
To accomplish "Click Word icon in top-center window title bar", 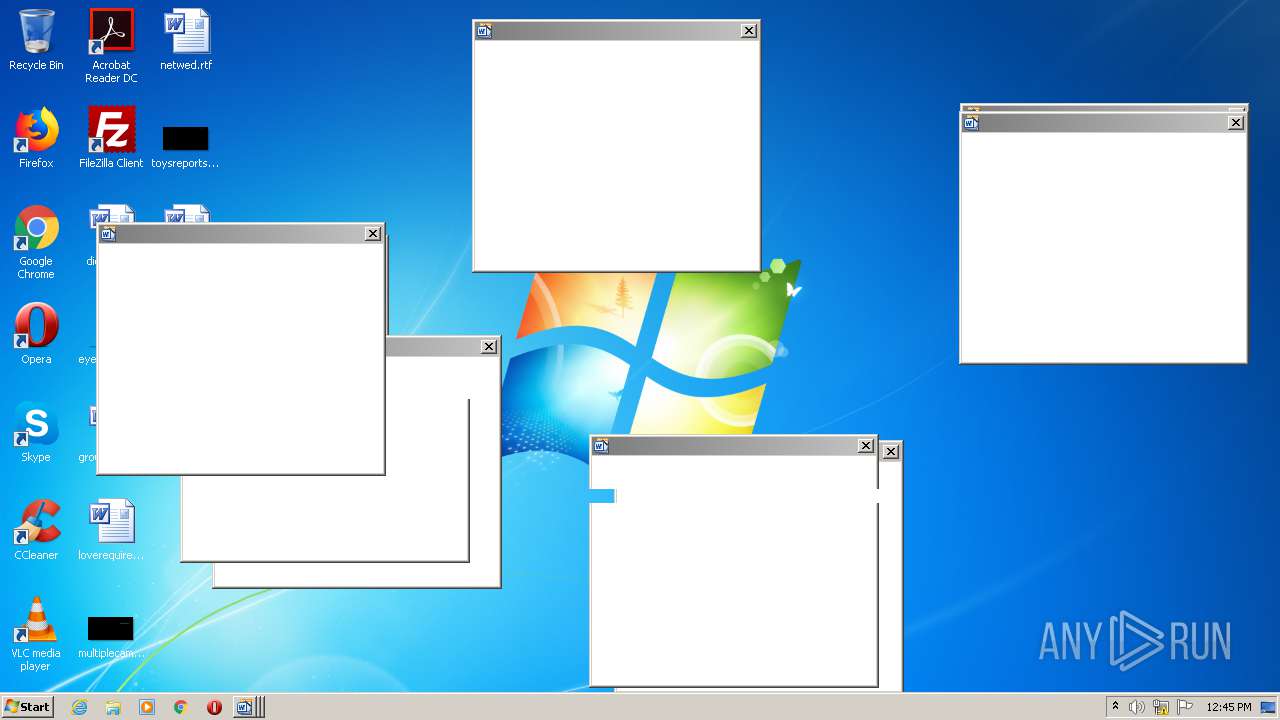I will (x=484, y=31).
